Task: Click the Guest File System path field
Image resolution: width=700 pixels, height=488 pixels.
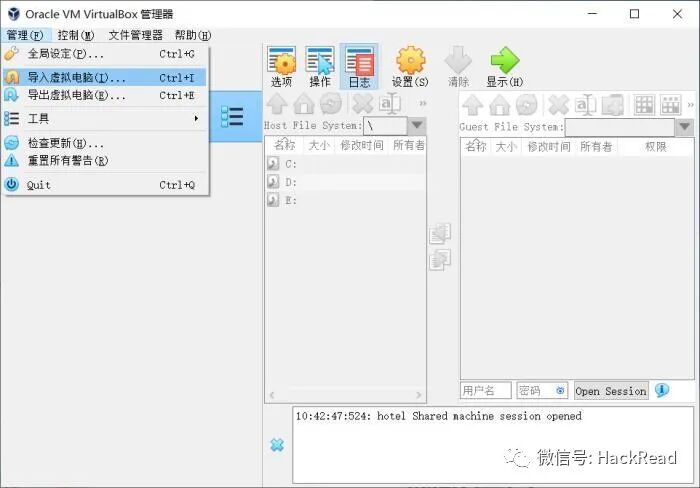Action: pos(620,127)
